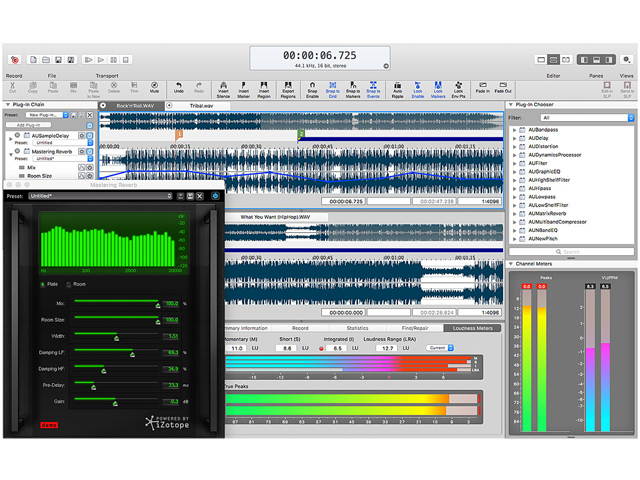Image resolution: width=640 pixels, height=480 pixels.
Task: Click the What You Want (HipHop).WAV tab
Action: 275,217
